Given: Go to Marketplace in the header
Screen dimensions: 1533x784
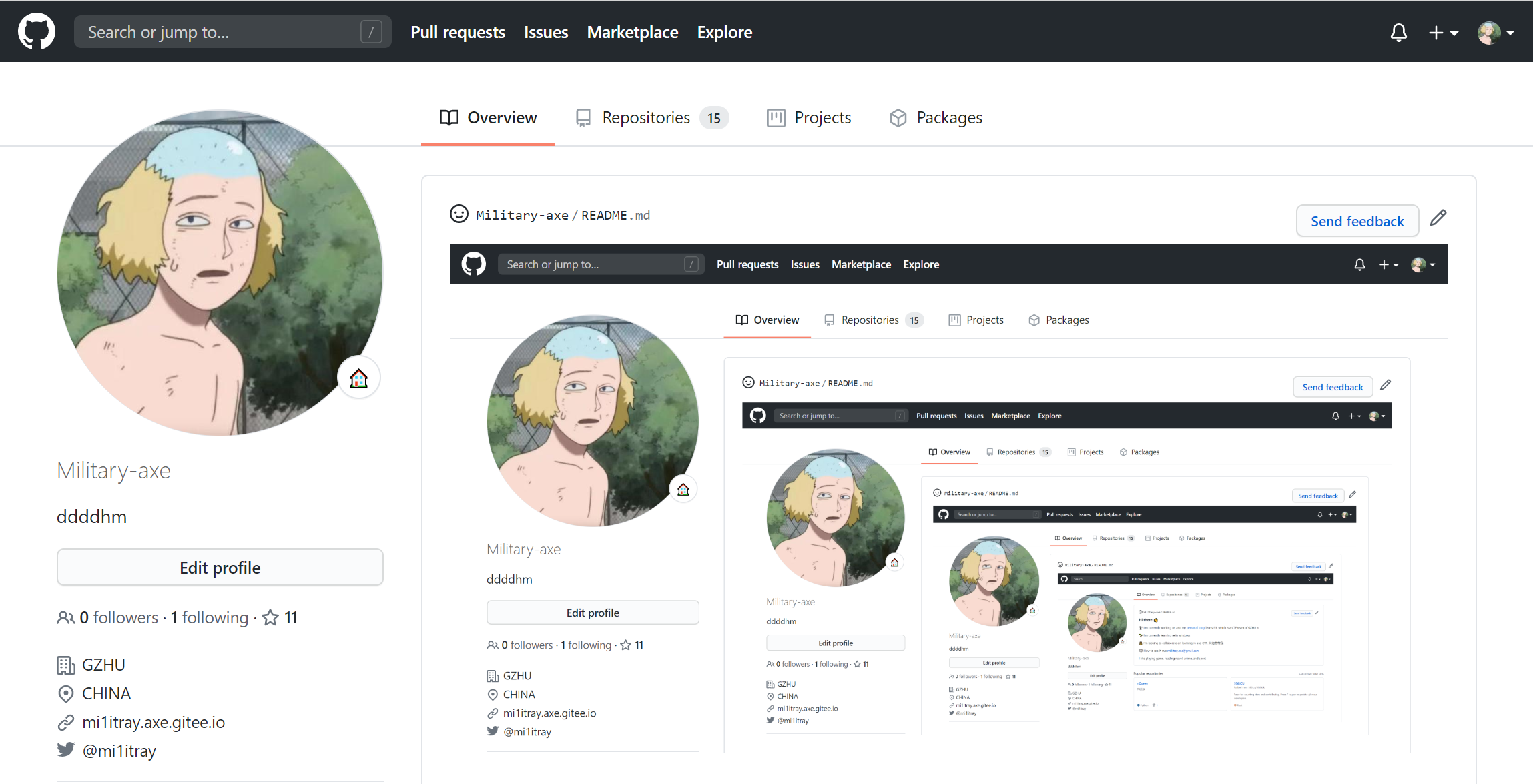Looking at the screenshot, I should [632, 32].
